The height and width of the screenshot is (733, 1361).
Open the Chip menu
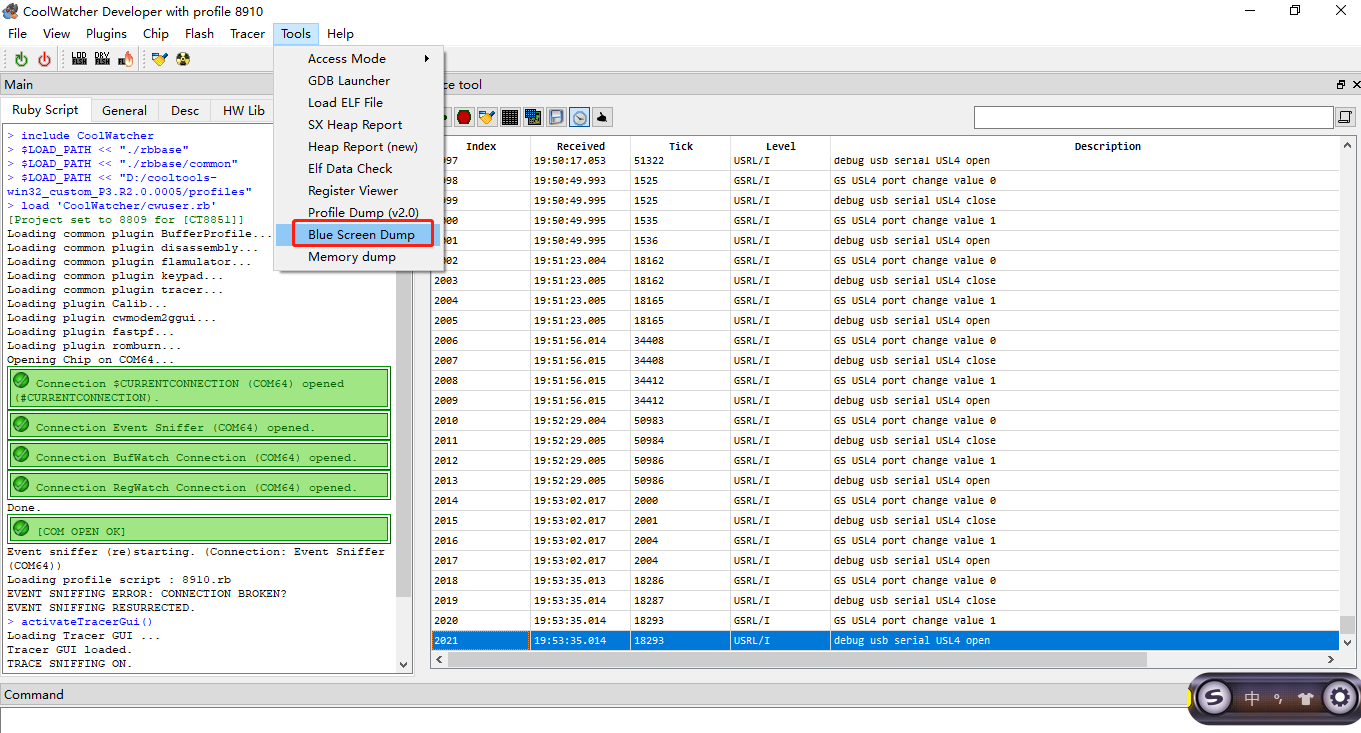[x=156, y=33]
